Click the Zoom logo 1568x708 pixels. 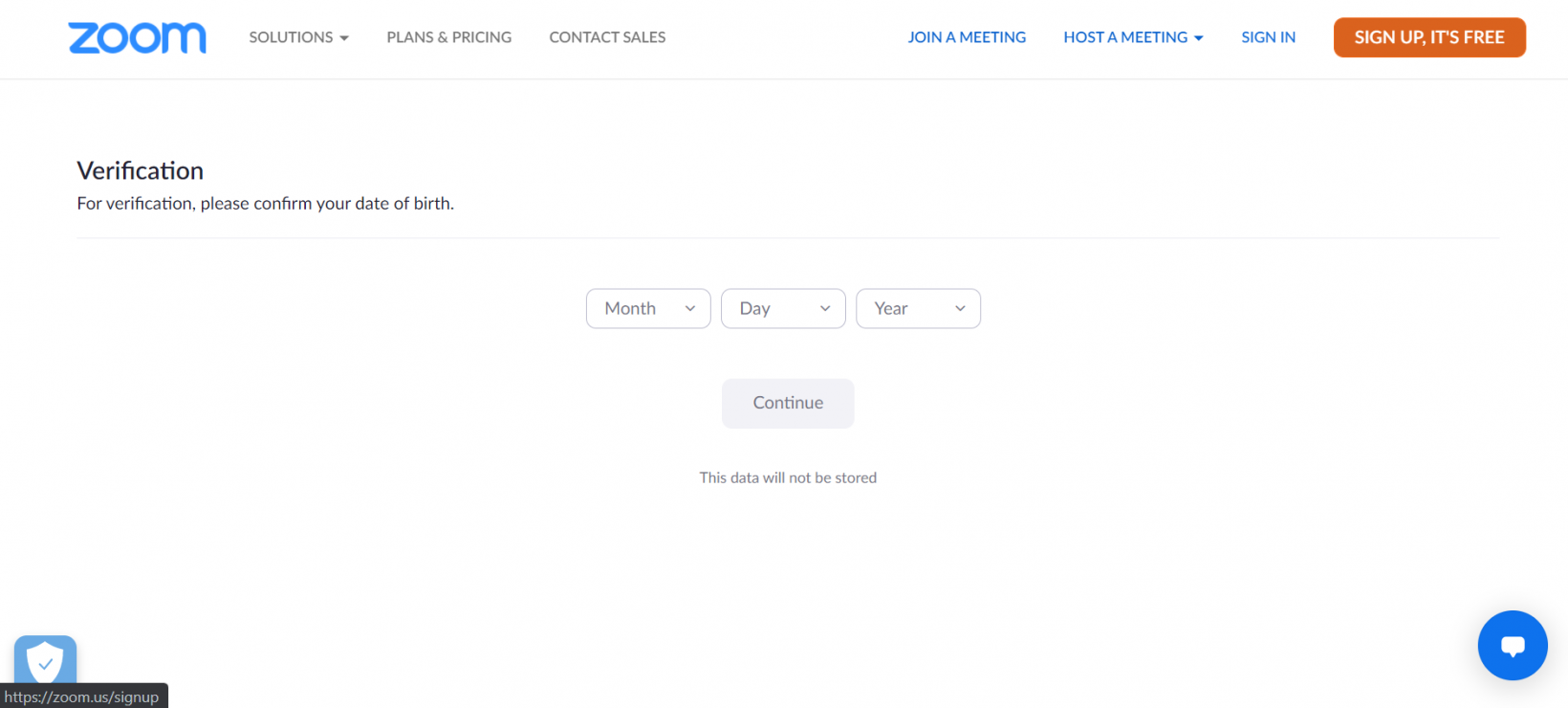click(137, 37)
